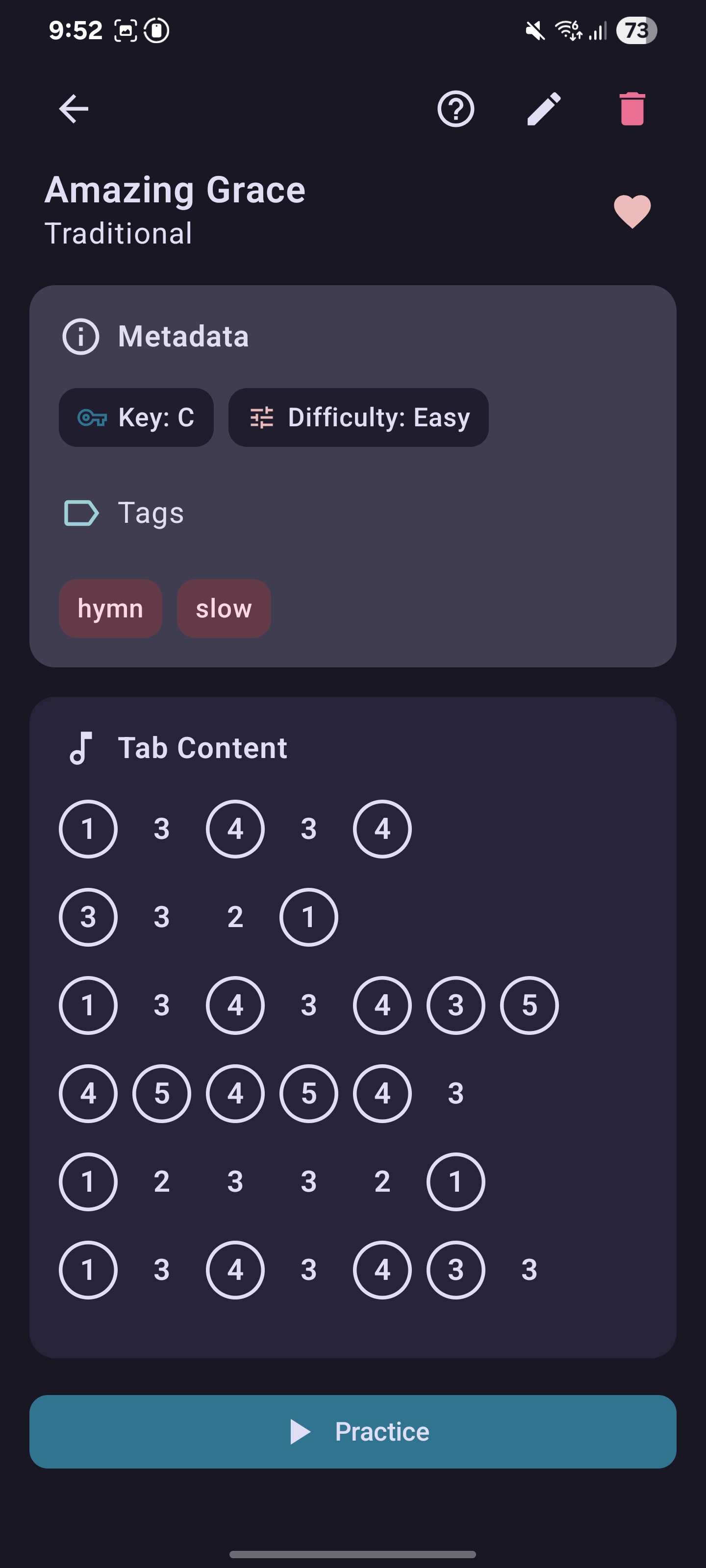Tap the back arrow to return
The height and width of the screenshot is (1568, 706).
tap(73, 109)
